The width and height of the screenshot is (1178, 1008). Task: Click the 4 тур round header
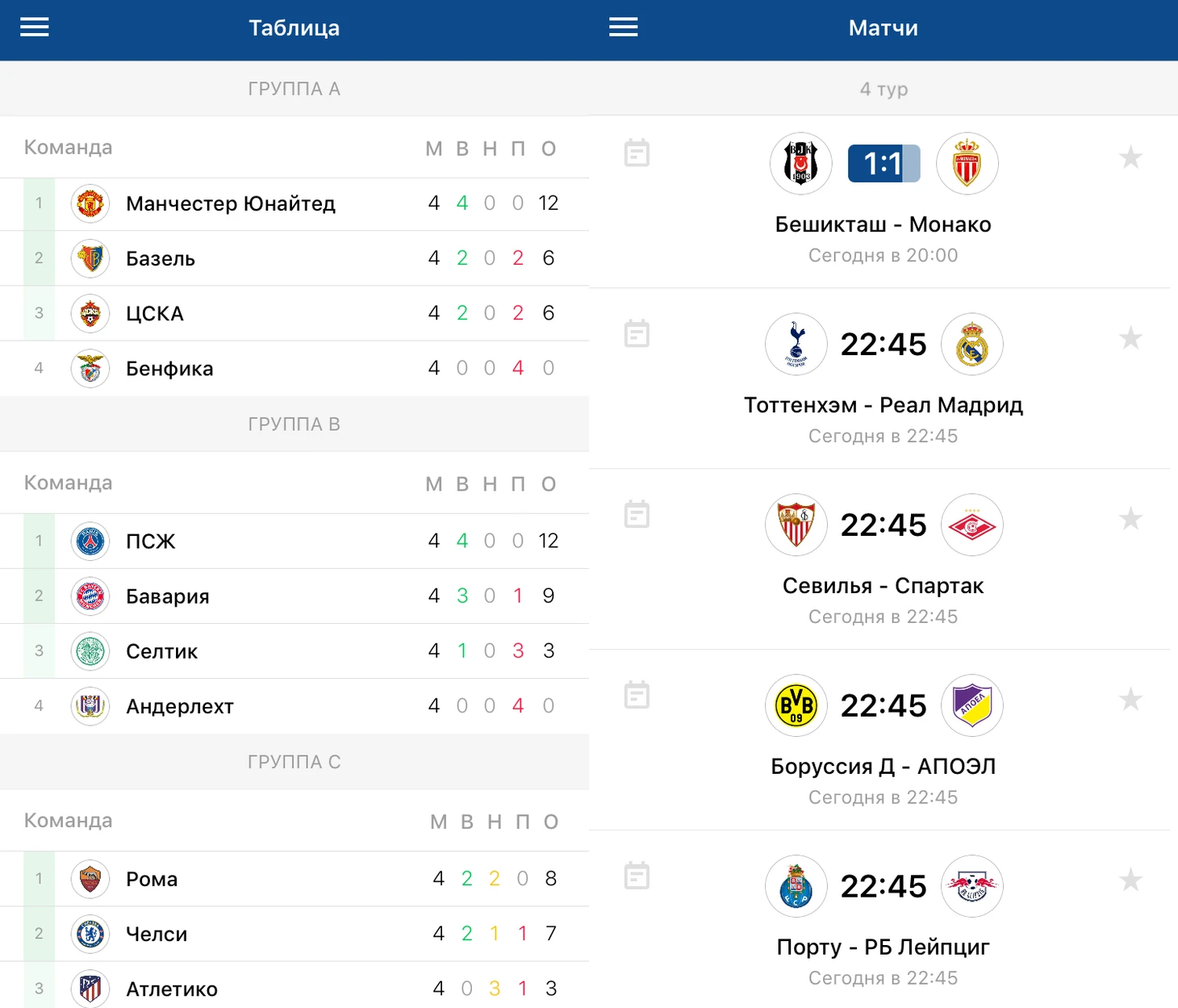(883, 89)
